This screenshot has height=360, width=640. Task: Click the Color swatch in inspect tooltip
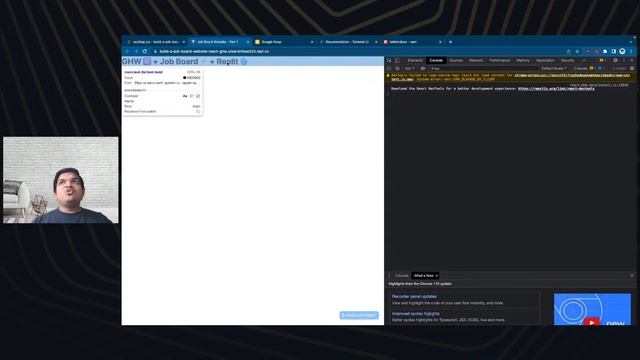tap(184, 78)
